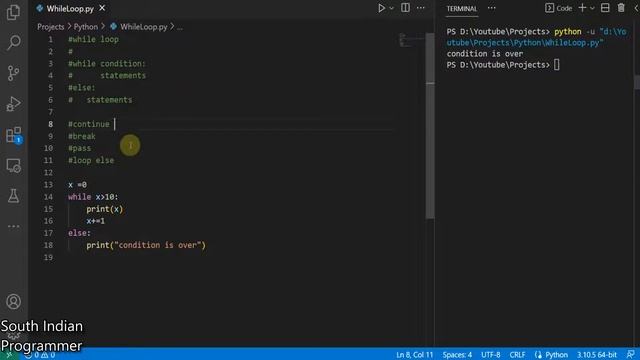The image size is (640, 360).
Task: Change the end of line sequence CRLF
Action: point(517,355)
